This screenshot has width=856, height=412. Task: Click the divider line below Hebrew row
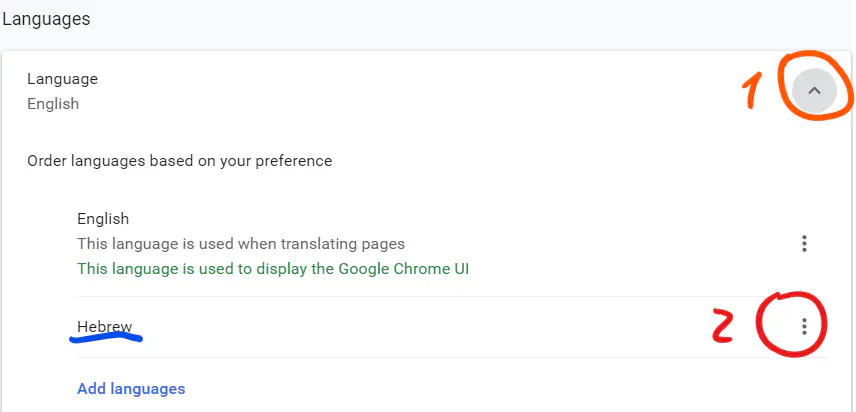(x=450, y=358)
